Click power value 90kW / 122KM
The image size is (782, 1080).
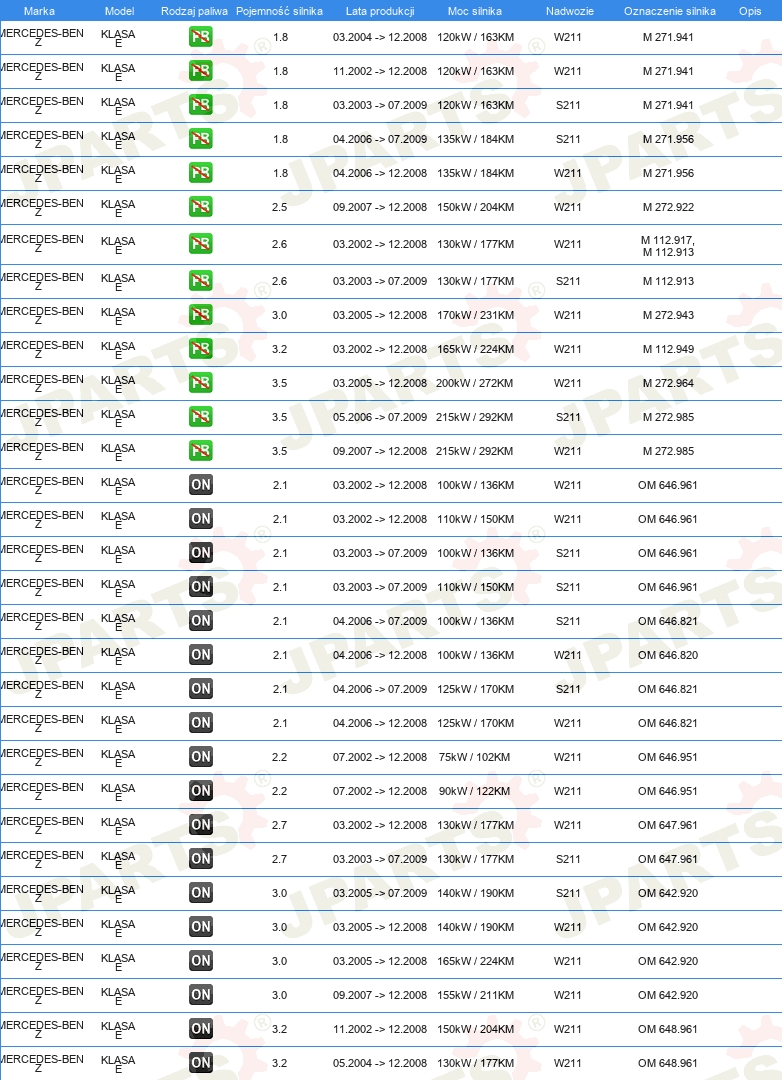[475, 791]
